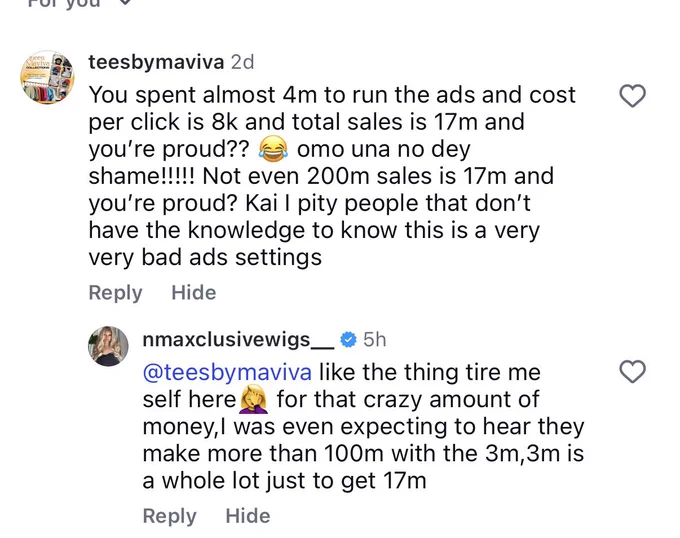
Task: Click the 2d timestamp on first comment
Action: click(242, 62)
